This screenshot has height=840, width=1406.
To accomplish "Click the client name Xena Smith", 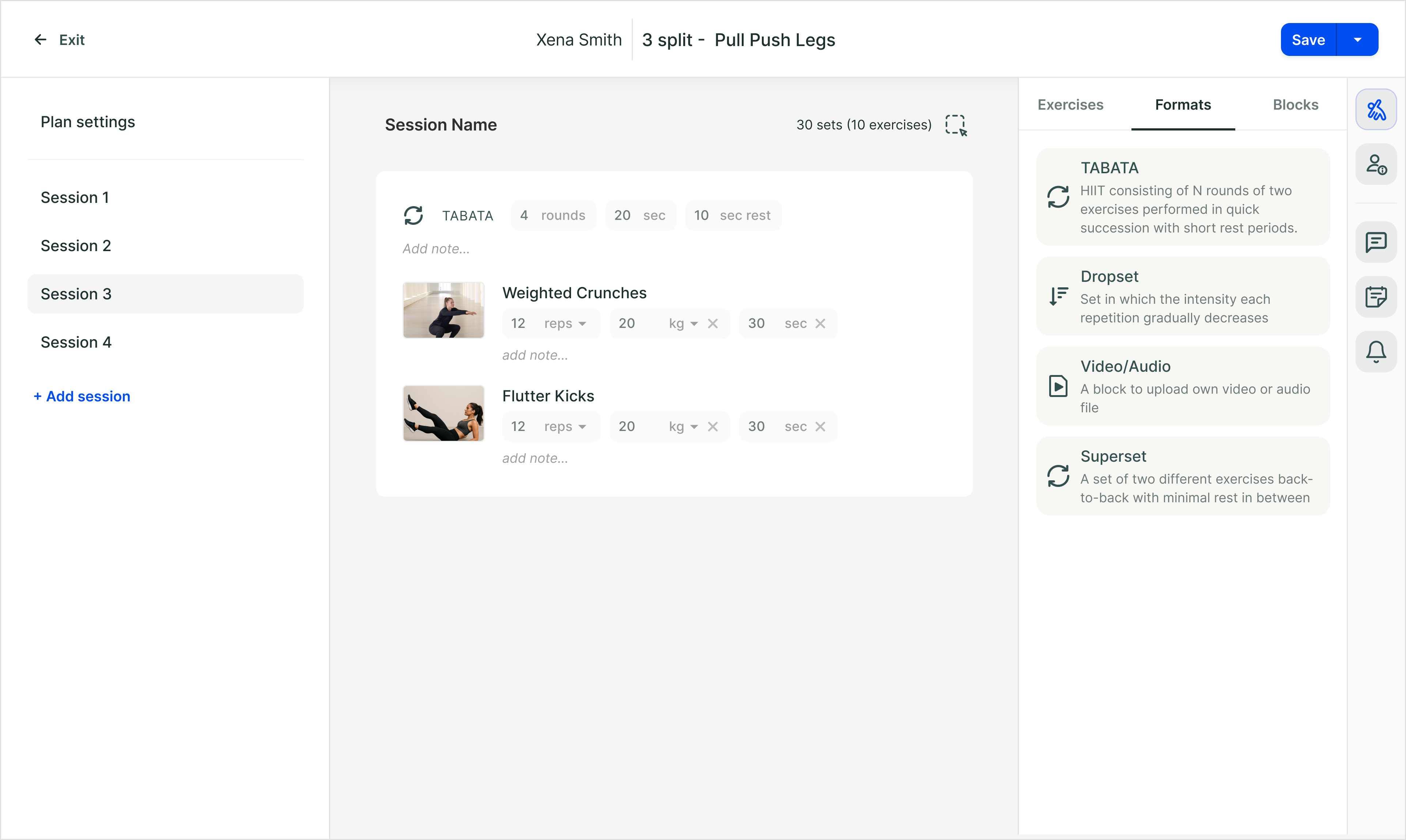I will click(x=578, y=39).
